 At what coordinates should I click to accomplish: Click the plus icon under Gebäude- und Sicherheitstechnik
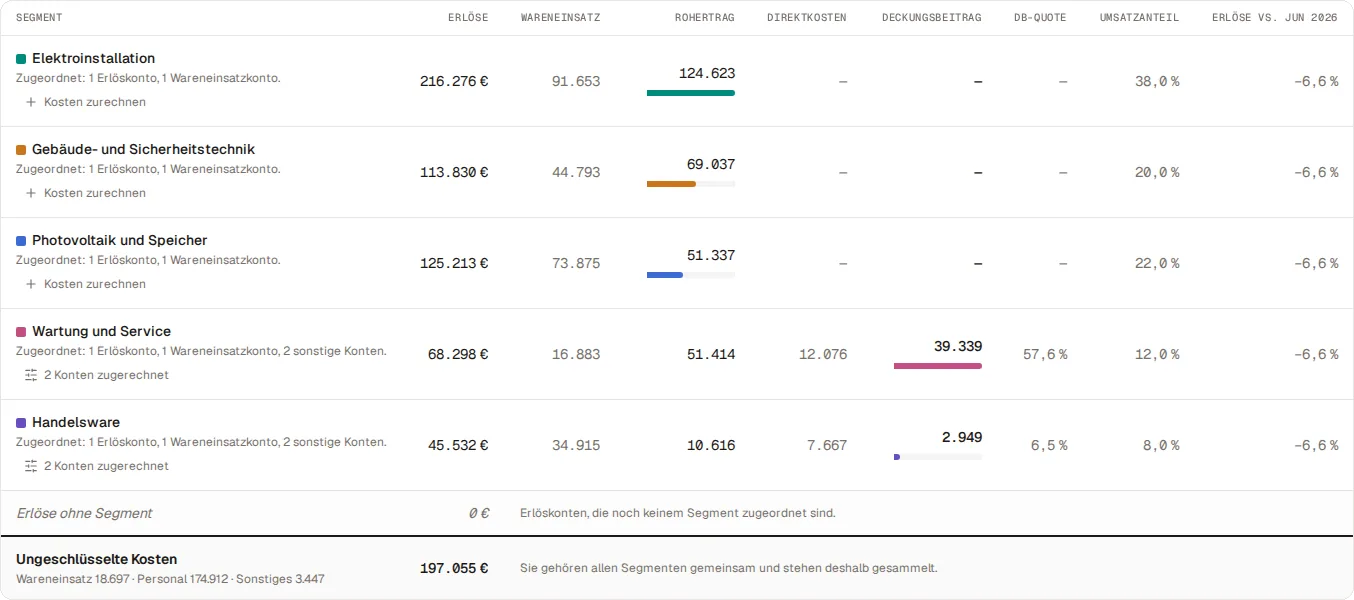pos(31,193)
